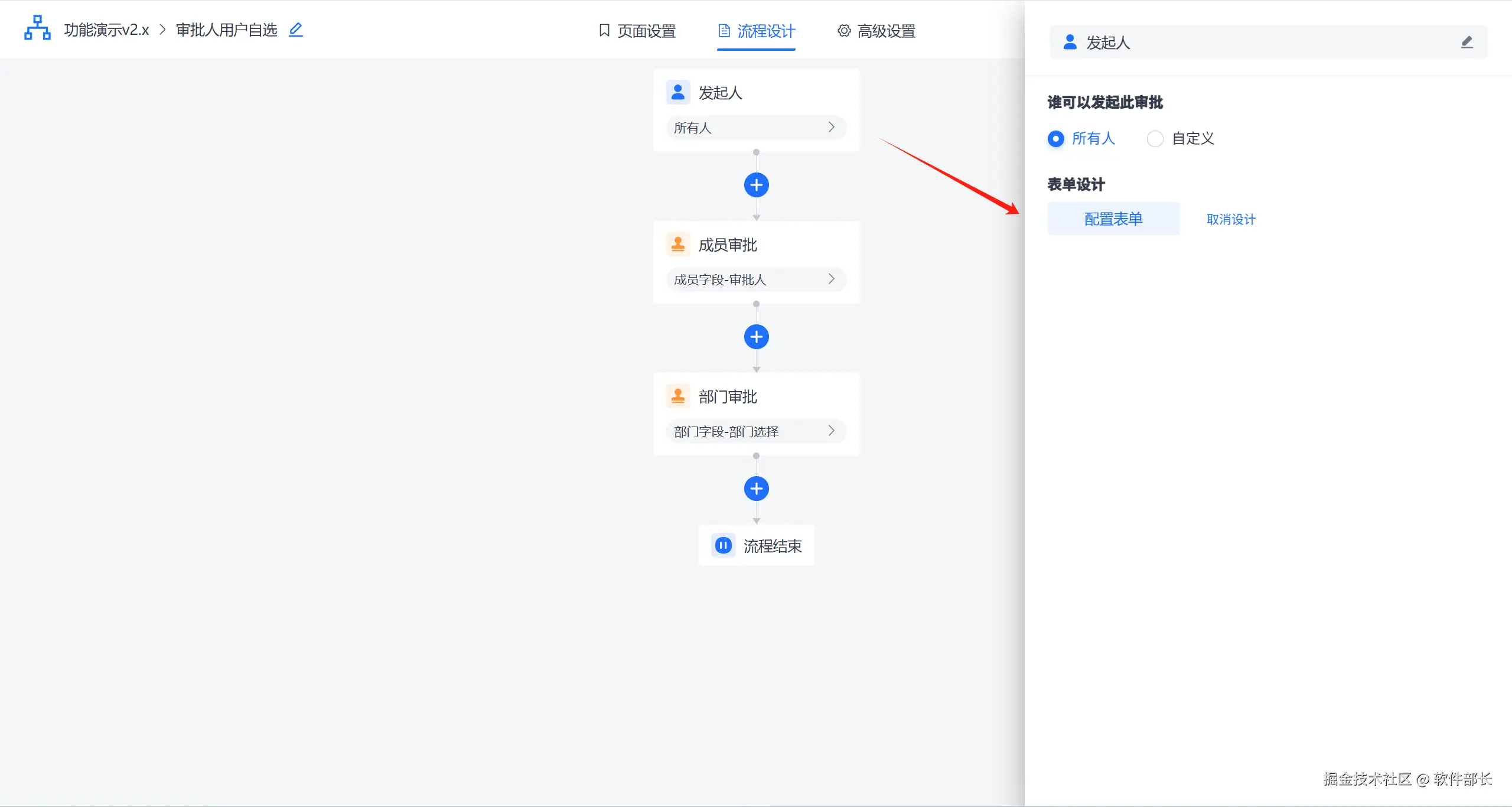The image size is (1512, 807).
Task: Click the 配置表单 button
Action: click(x=1113, y=219)
